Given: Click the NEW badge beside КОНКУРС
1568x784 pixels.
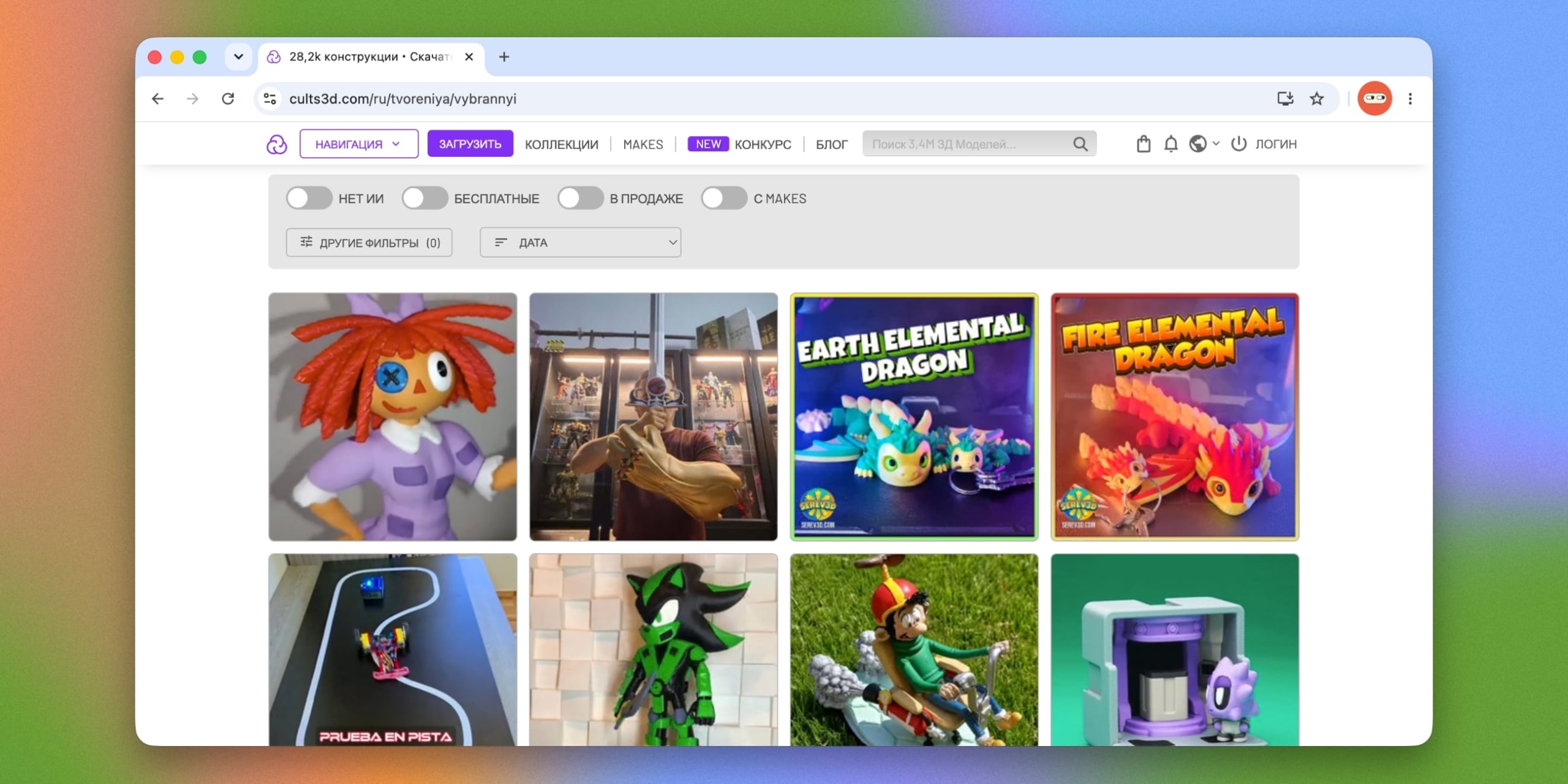Looking at the screenshot, I should [708, 144].
